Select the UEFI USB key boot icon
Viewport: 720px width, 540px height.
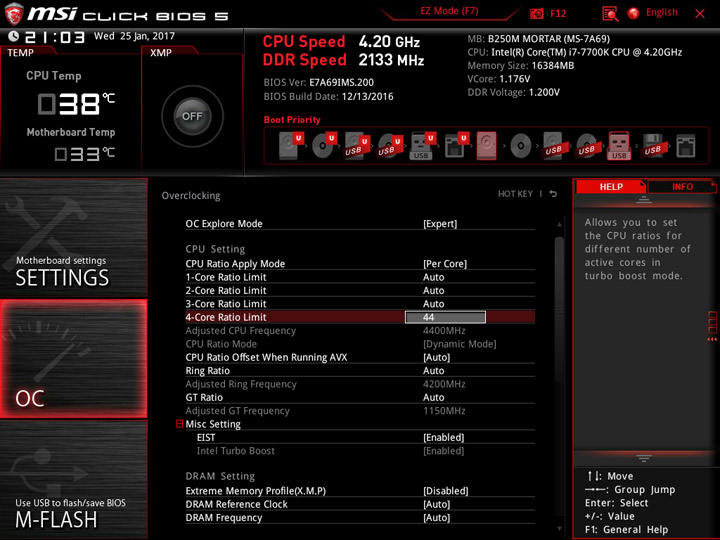[423, 146]
